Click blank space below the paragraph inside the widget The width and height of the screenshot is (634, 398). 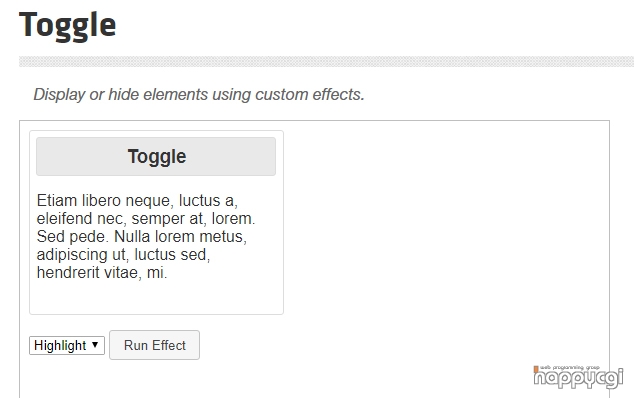pos(156,297)
